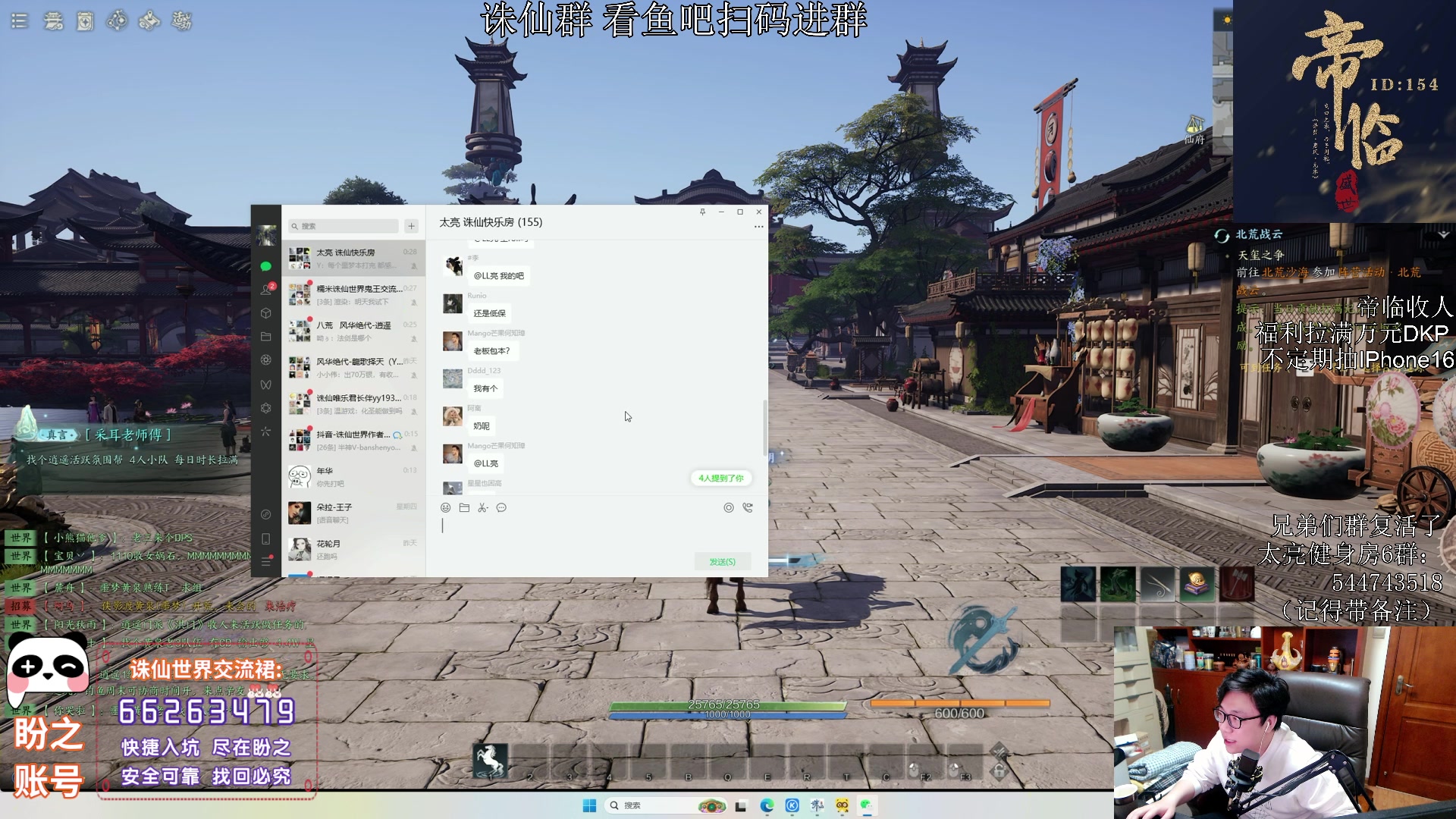The image size is (1456, 819).
Task: Collapse the 北荒战云 quest panel chevron
Action: point(1443,235)
